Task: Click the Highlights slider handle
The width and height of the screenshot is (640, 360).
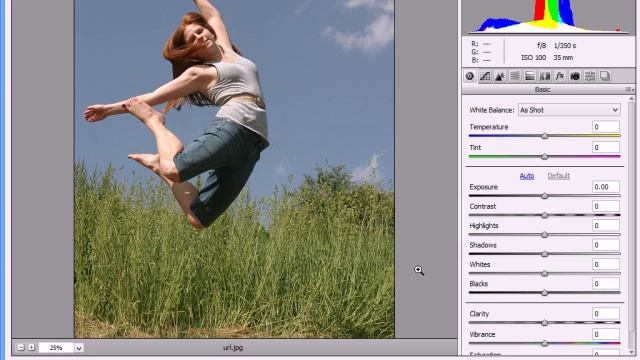Action: (544, 235)
